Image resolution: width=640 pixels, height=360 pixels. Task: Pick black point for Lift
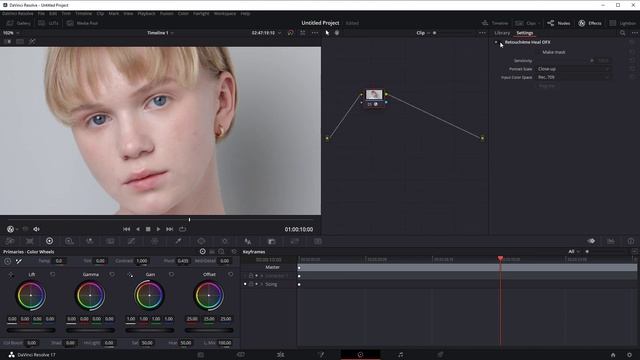coord(11,275)
